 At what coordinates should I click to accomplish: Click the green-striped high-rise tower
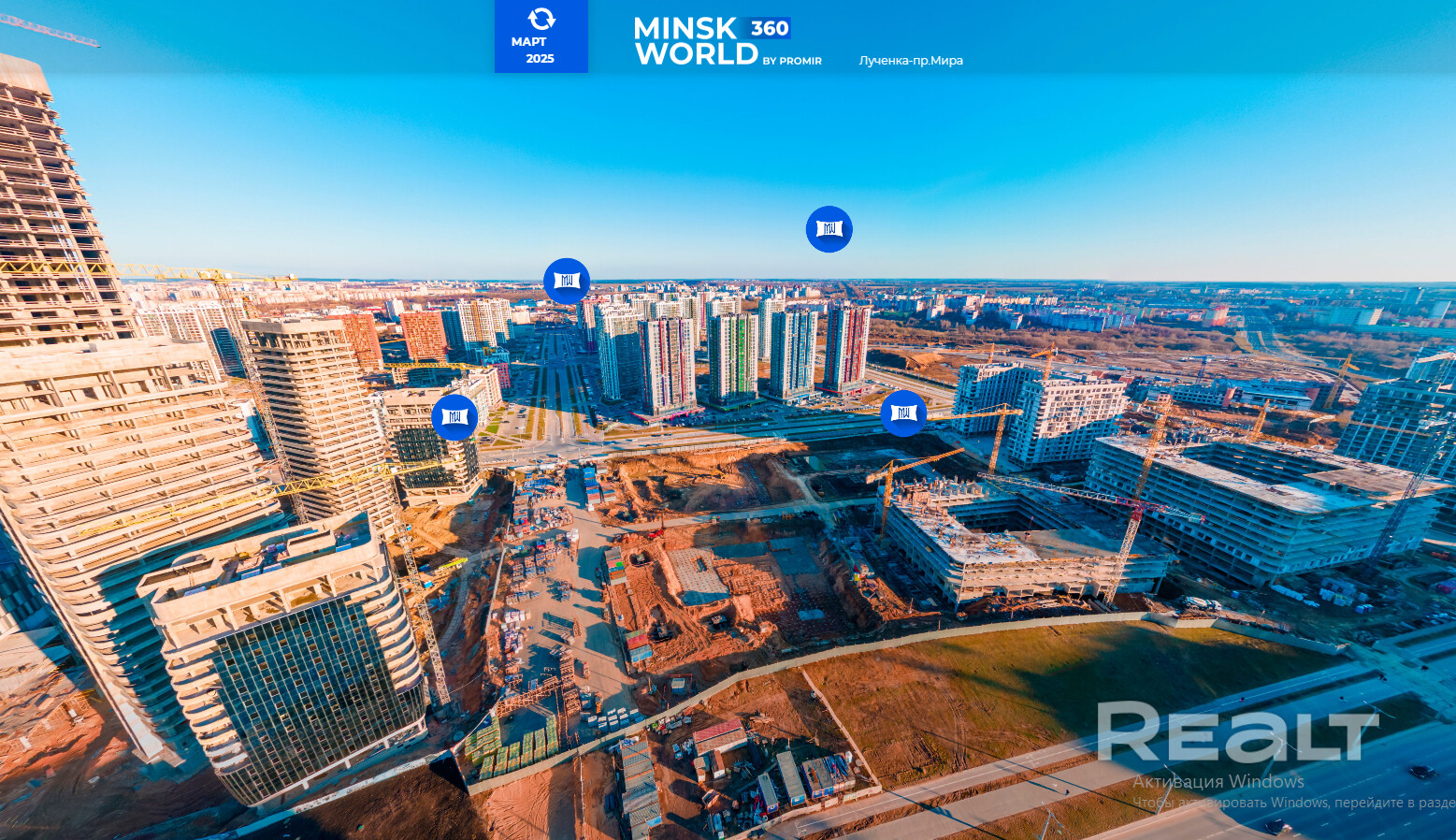(732, 355)
